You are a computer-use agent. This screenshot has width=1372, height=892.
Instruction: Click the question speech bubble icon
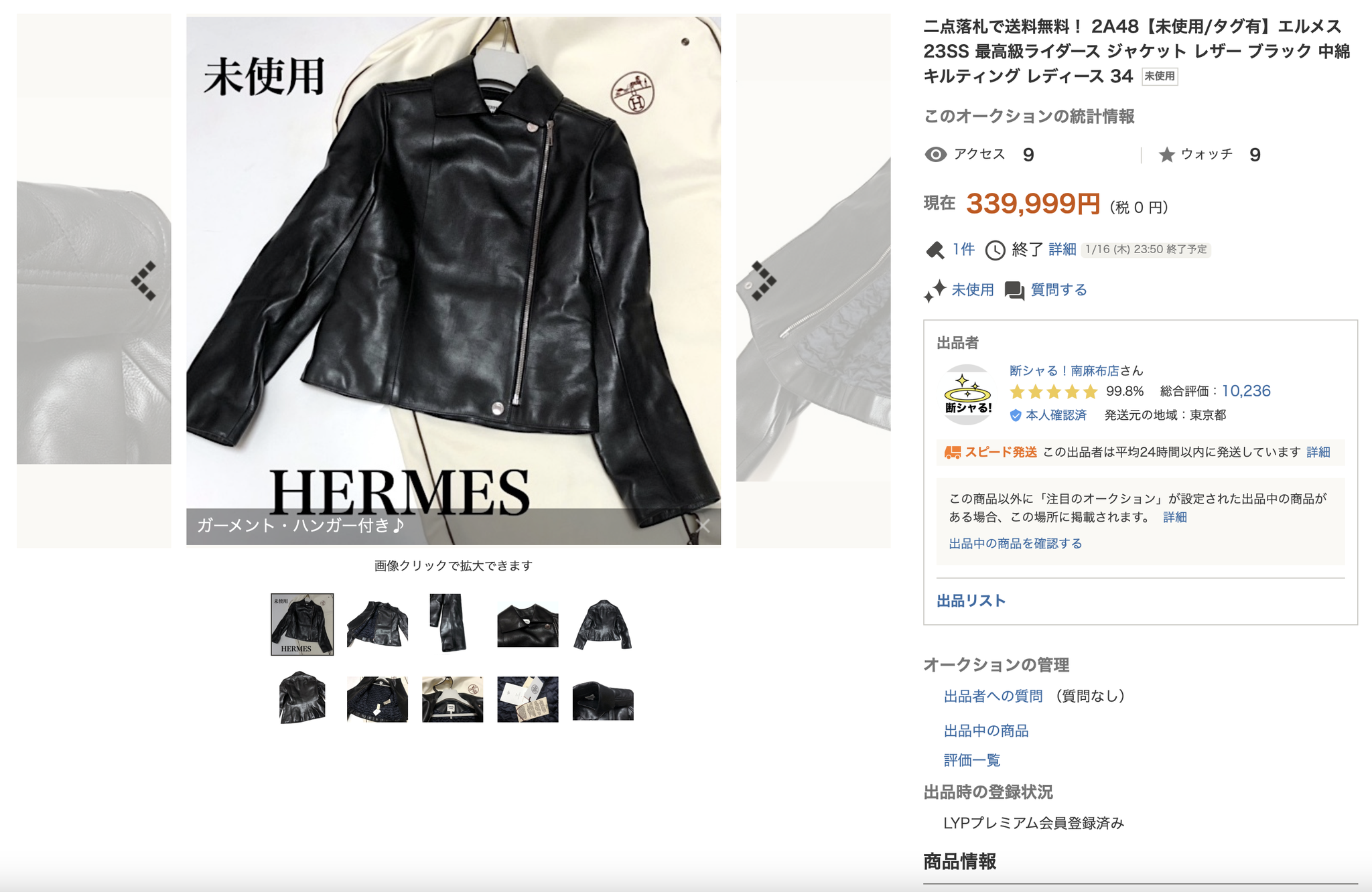1014,291
